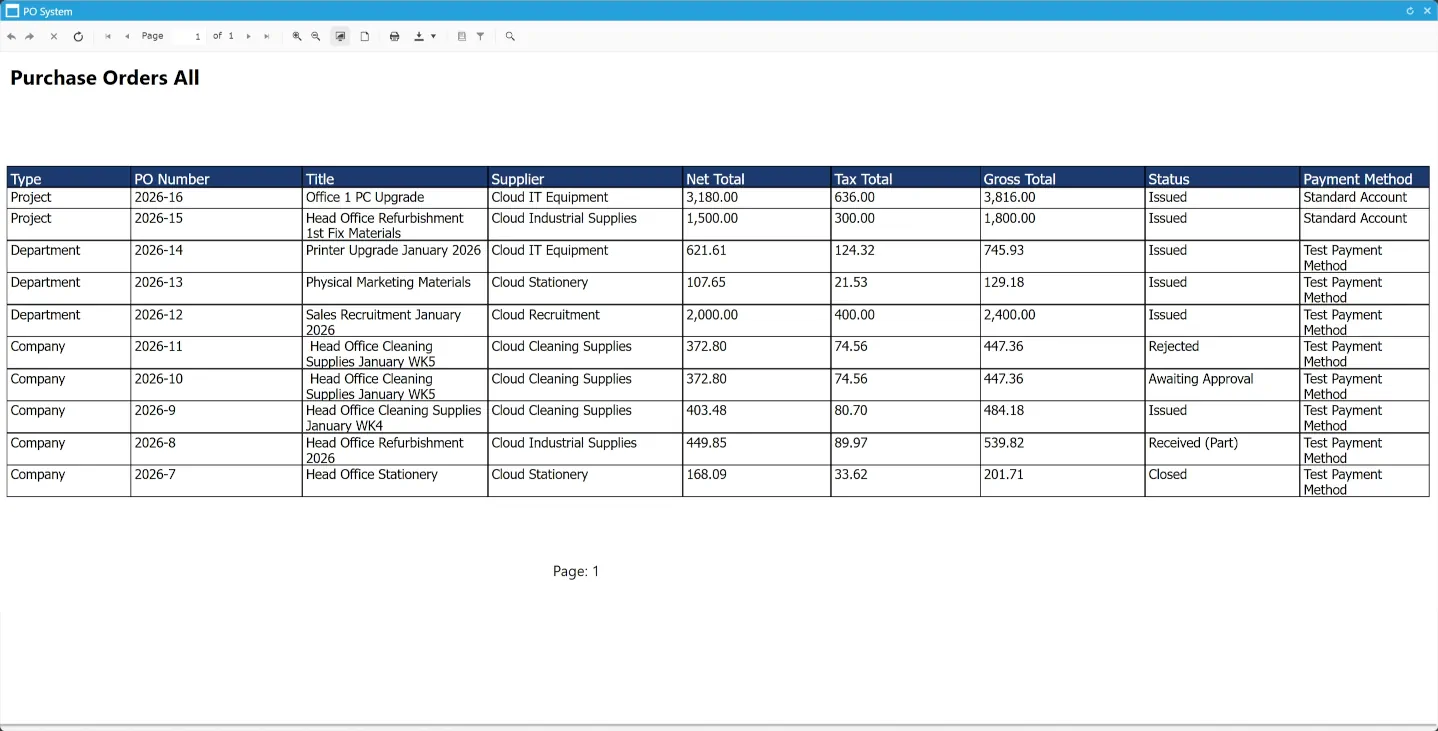Click title Office 1 PC Upgrade
1438x731 pixels.
365,198
